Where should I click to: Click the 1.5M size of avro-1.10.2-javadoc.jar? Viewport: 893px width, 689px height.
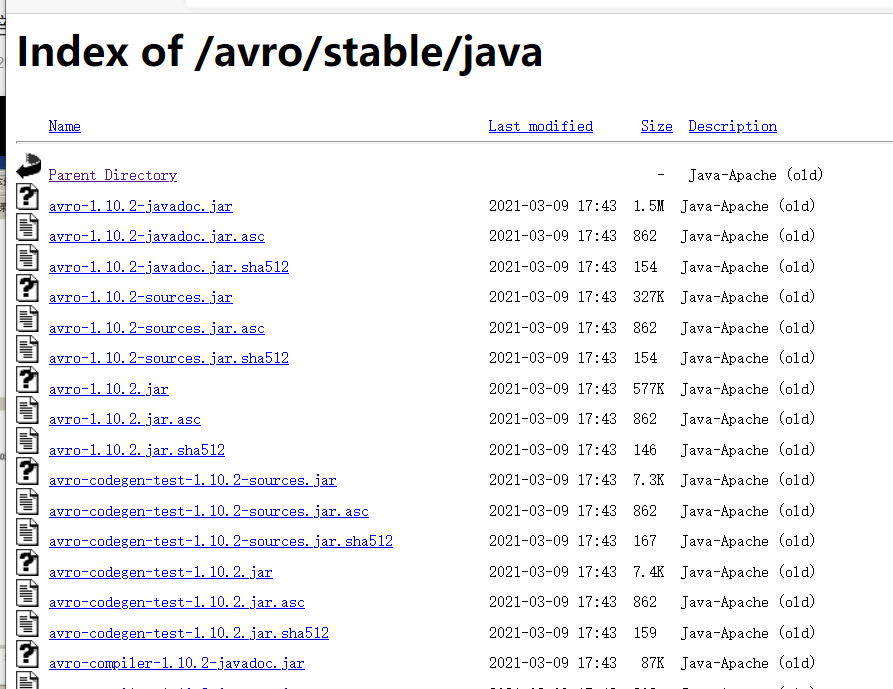tap(649, 206)
